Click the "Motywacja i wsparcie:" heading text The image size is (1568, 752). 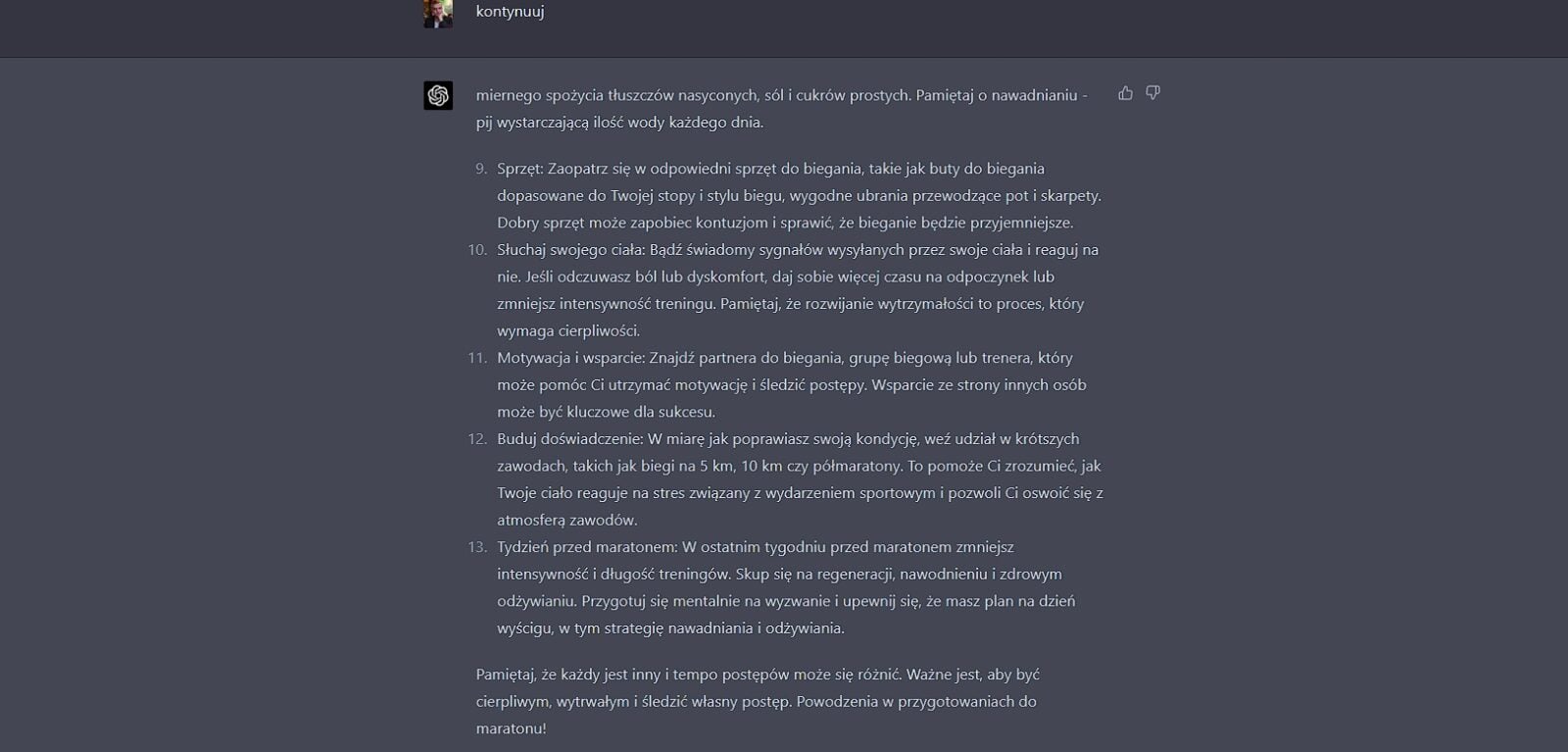(x=570, y=358)
